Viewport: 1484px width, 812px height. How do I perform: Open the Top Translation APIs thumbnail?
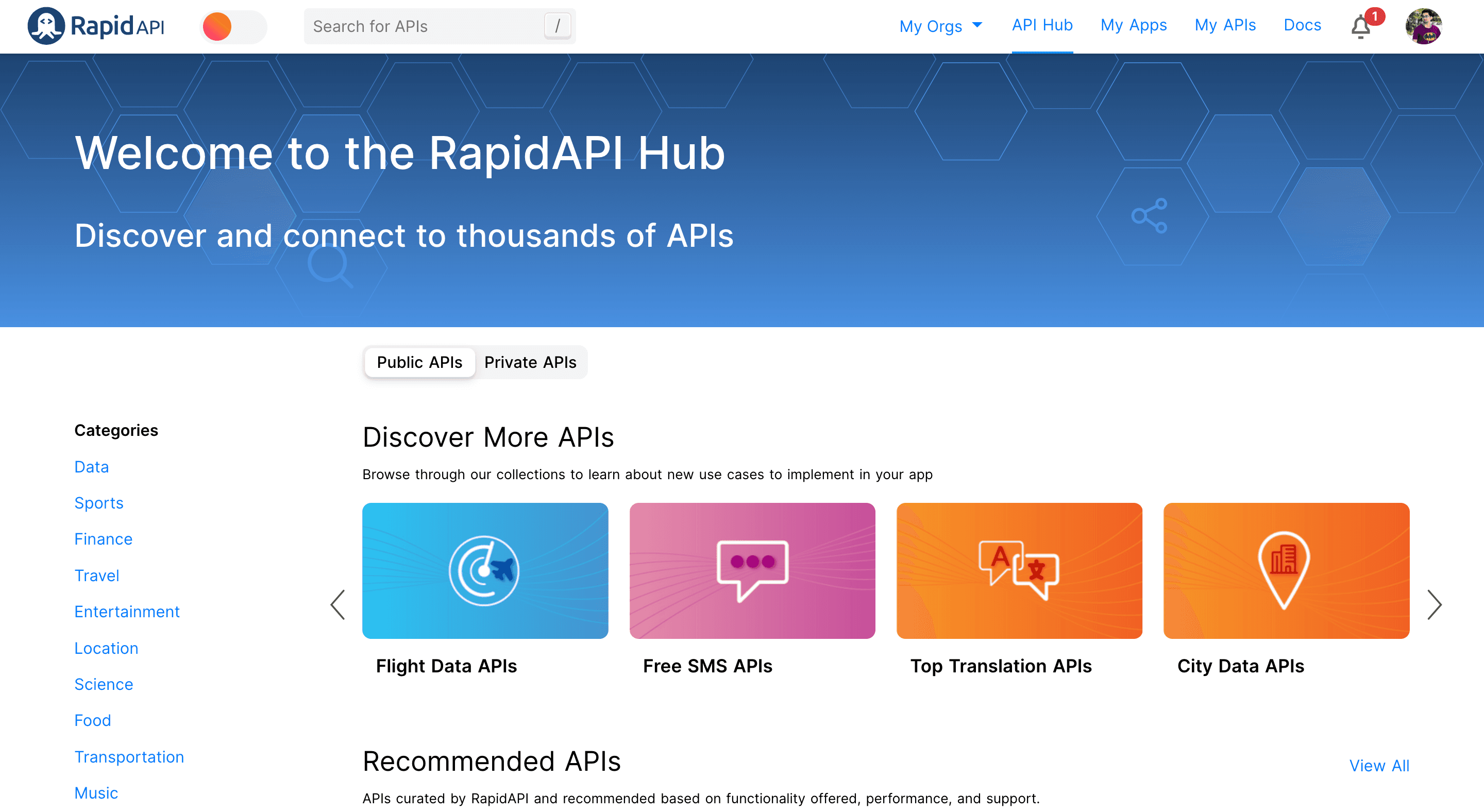coord(1019,571)
